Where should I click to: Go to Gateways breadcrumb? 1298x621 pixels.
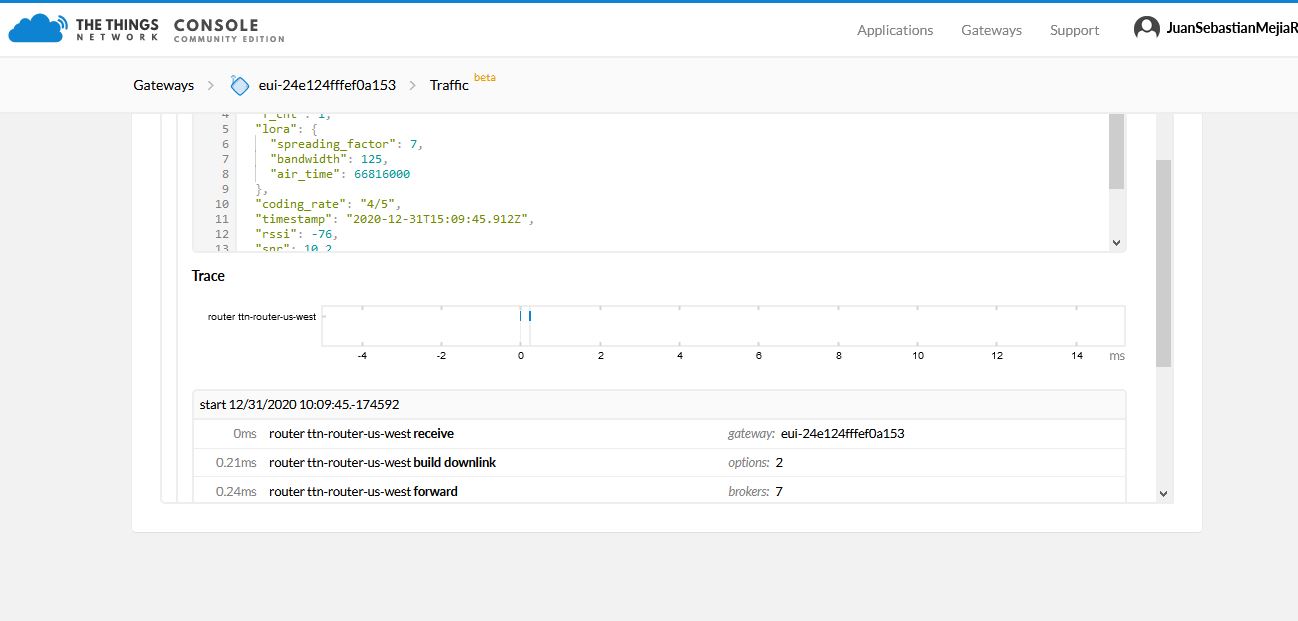click(x=163, y=85)
